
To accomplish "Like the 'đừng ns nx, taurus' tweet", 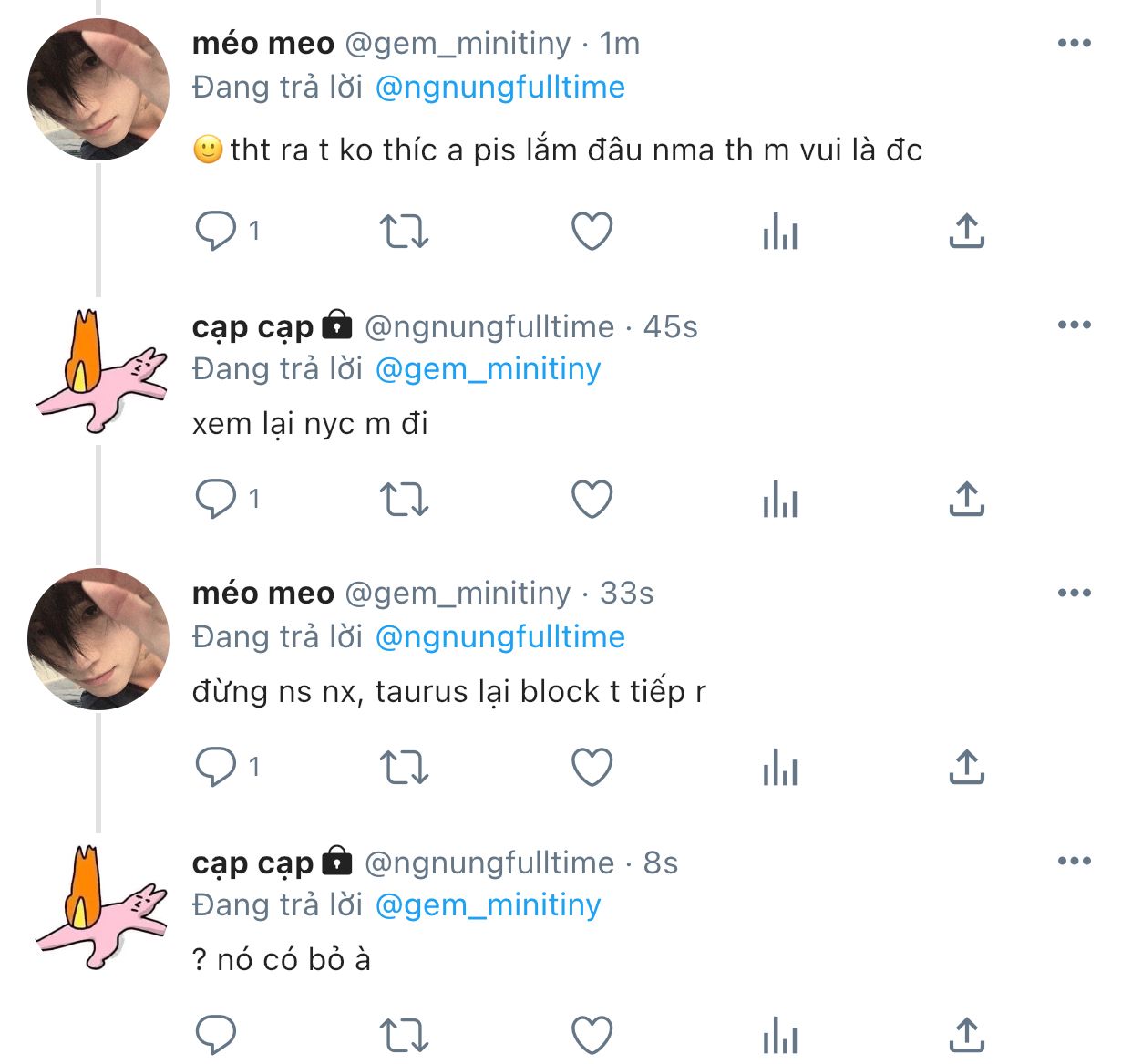I will click(592, 767).
